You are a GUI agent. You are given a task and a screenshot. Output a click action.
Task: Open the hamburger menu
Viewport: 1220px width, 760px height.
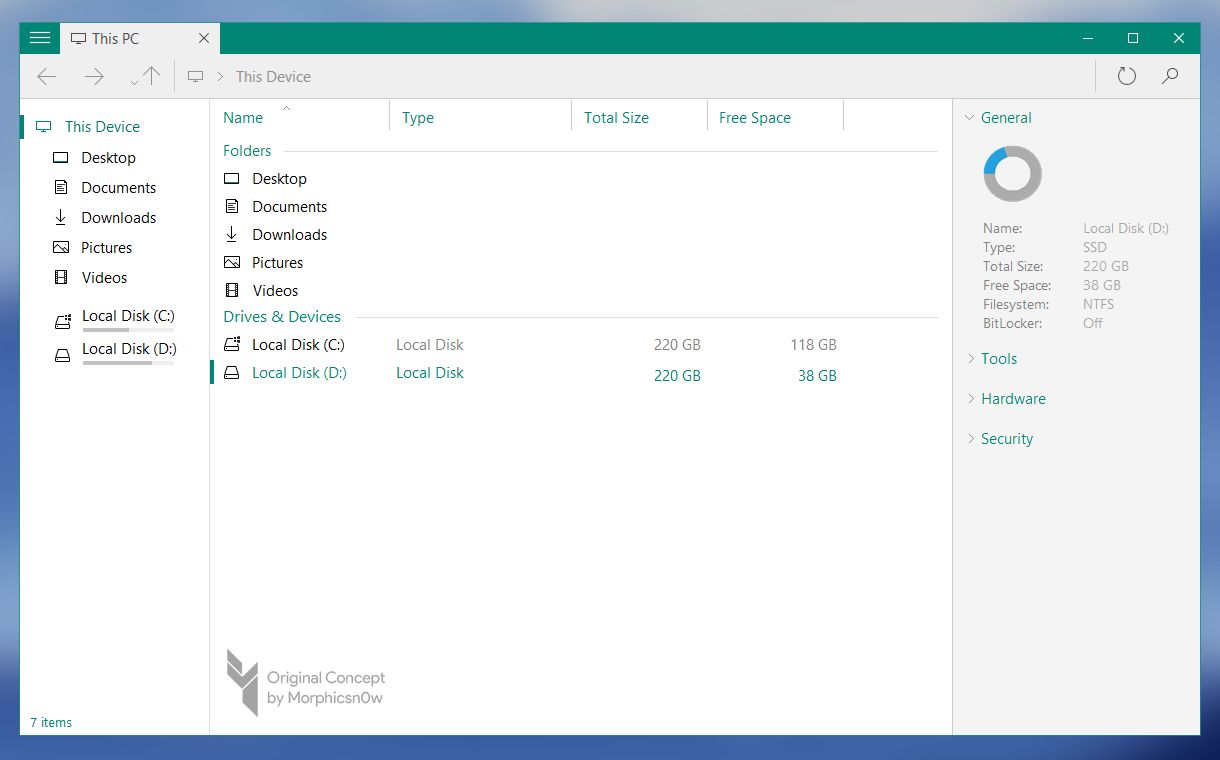tap(39, 38)
